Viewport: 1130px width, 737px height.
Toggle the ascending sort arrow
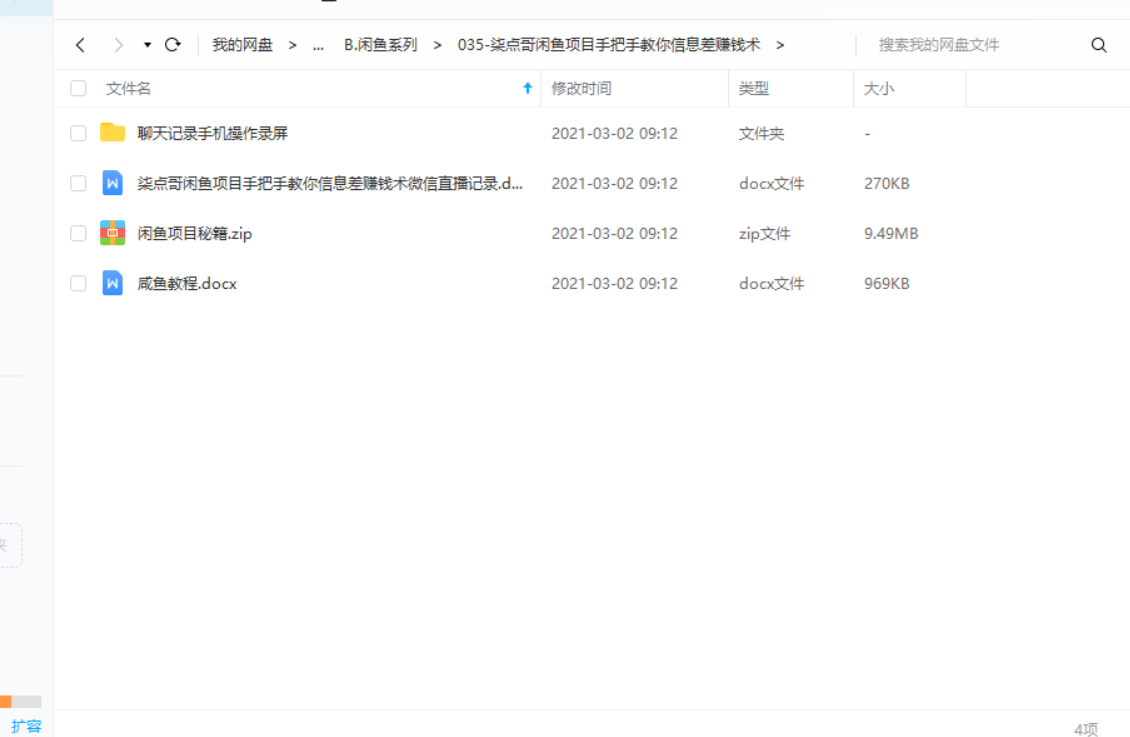click(528, 88)
